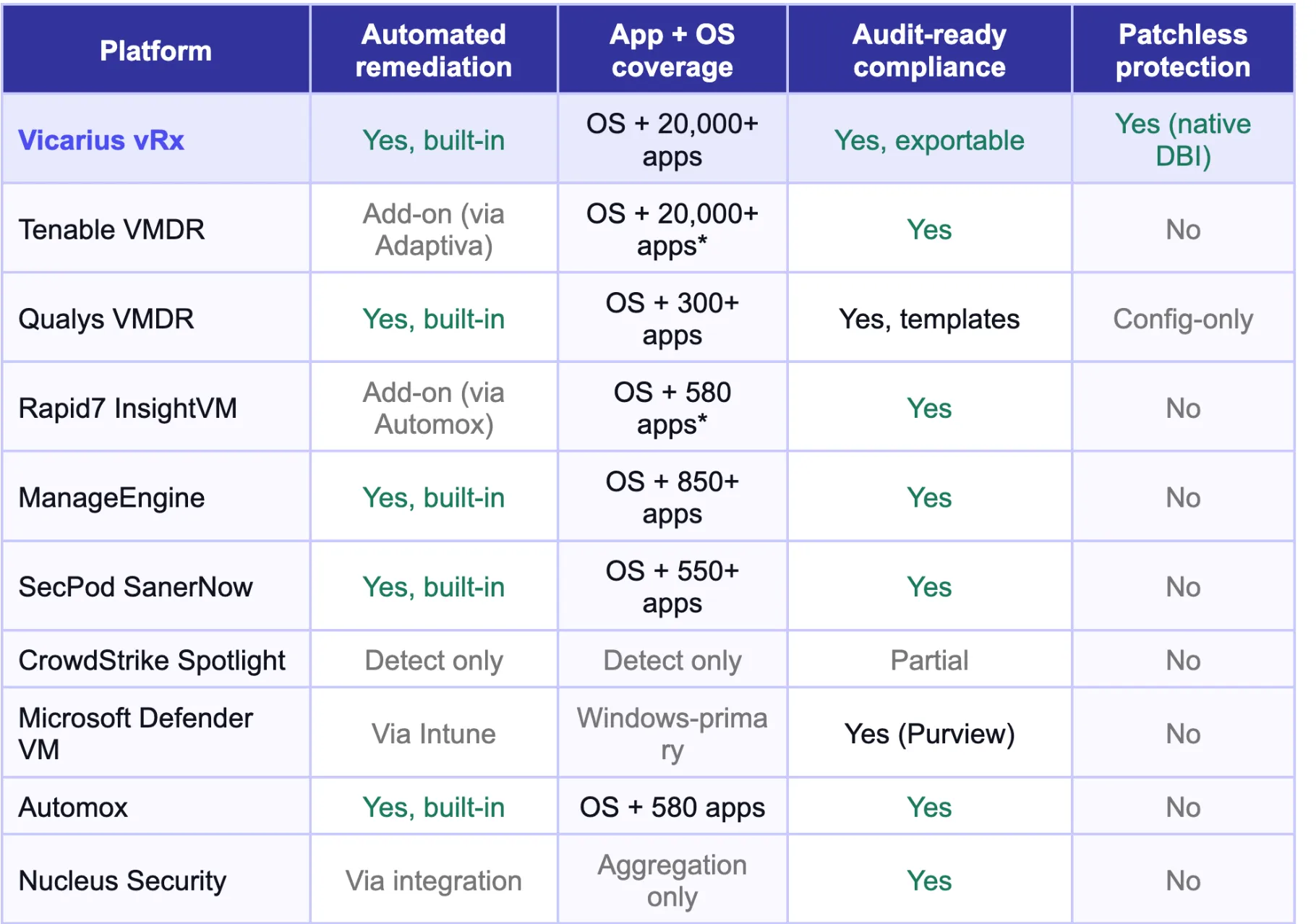Select the Yes (Purview) compliance cell
This screenshot has height=924, width=1316.
coord(929,733)
